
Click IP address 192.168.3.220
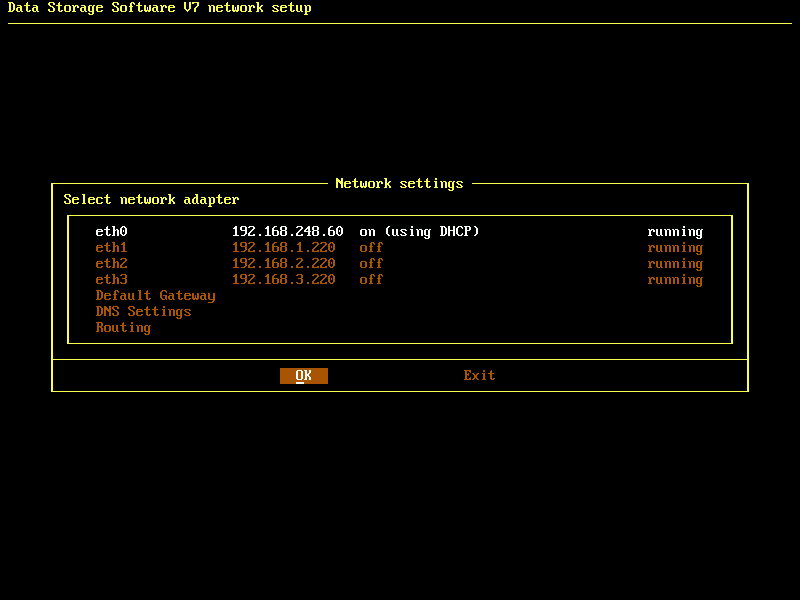[x=284, y=280]
